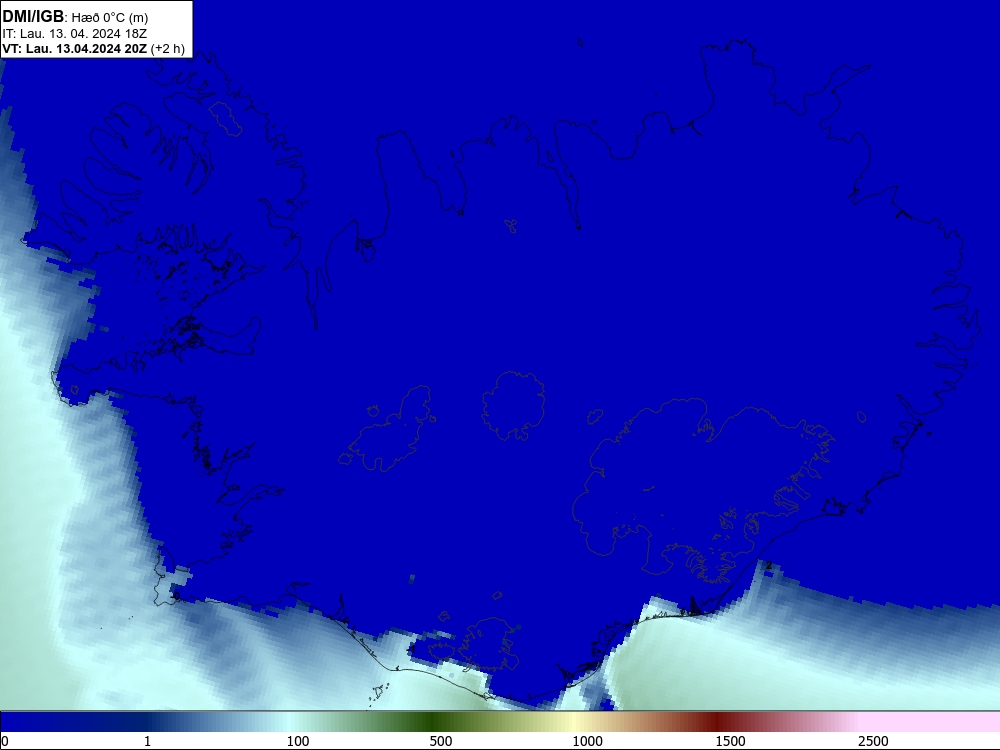Click the 1000 label on the color scale
Screen dimensions: 1000x750
coord(587,741)
